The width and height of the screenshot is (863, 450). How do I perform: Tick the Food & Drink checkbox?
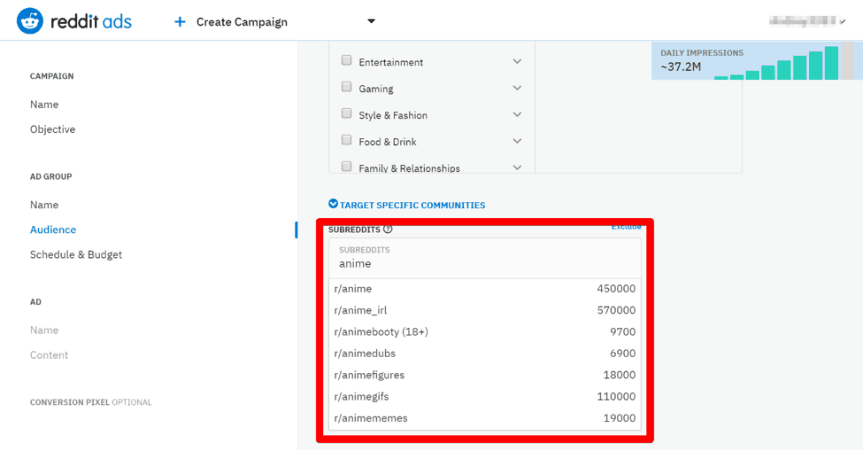point(347,141)
